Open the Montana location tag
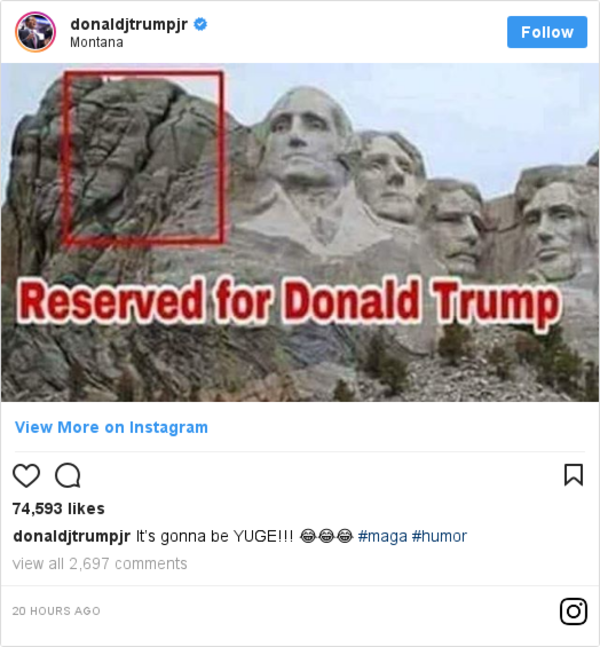 97,43
